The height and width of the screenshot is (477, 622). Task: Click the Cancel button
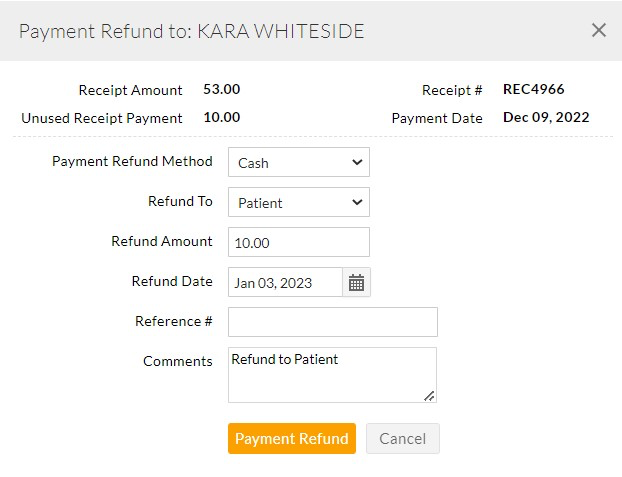pos(402,438)
